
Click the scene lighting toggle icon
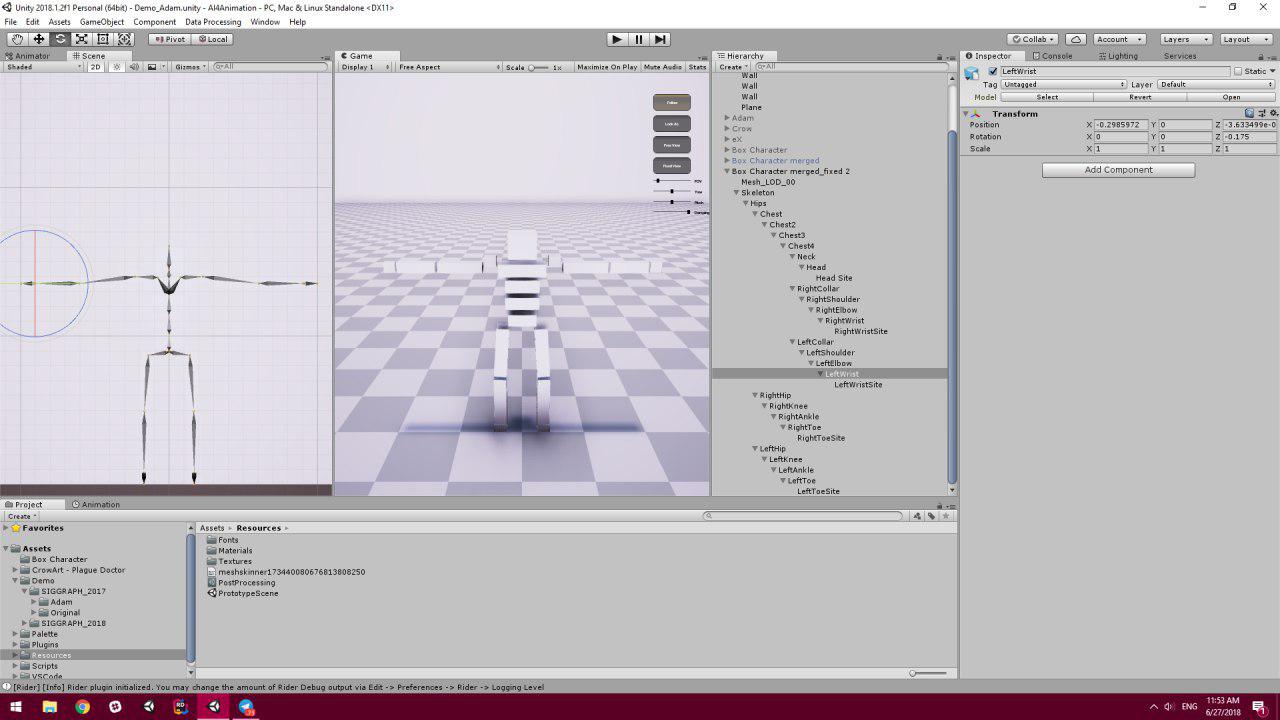[117, 66]
